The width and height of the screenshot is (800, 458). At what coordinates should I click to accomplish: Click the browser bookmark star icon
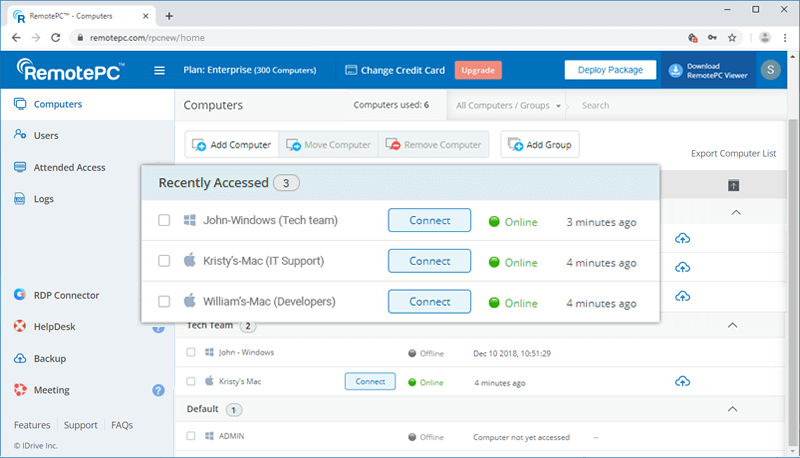[x=732, y=38]
